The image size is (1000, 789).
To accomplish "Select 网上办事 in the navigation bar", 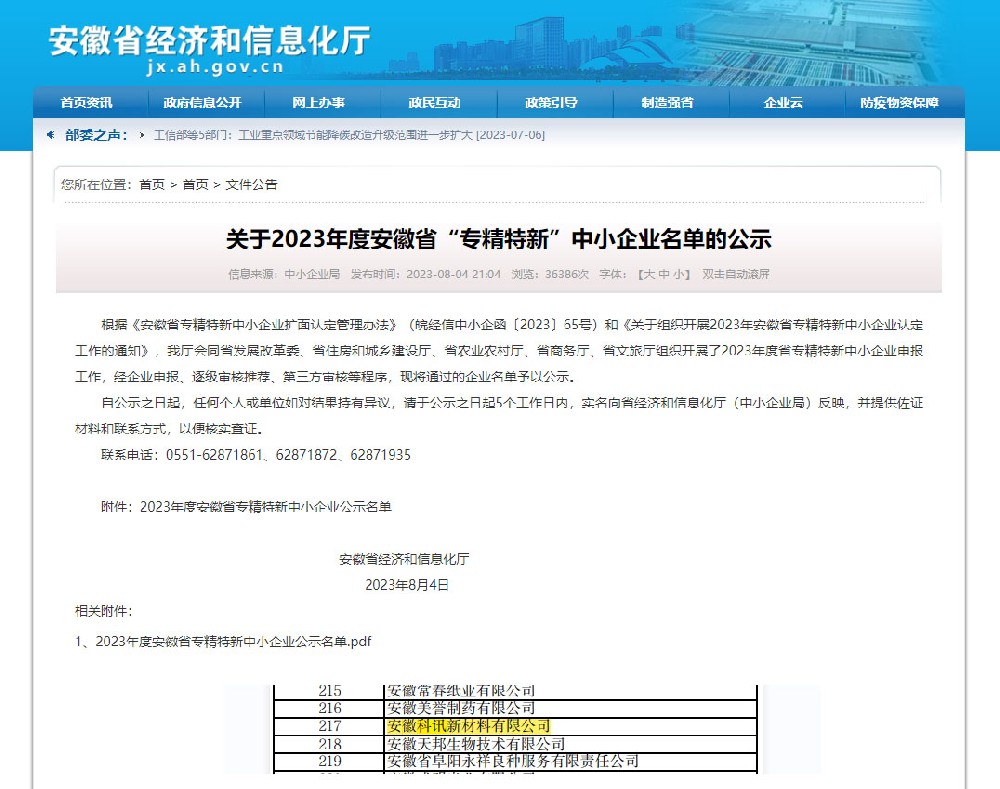I will click(x=318, y=103).
